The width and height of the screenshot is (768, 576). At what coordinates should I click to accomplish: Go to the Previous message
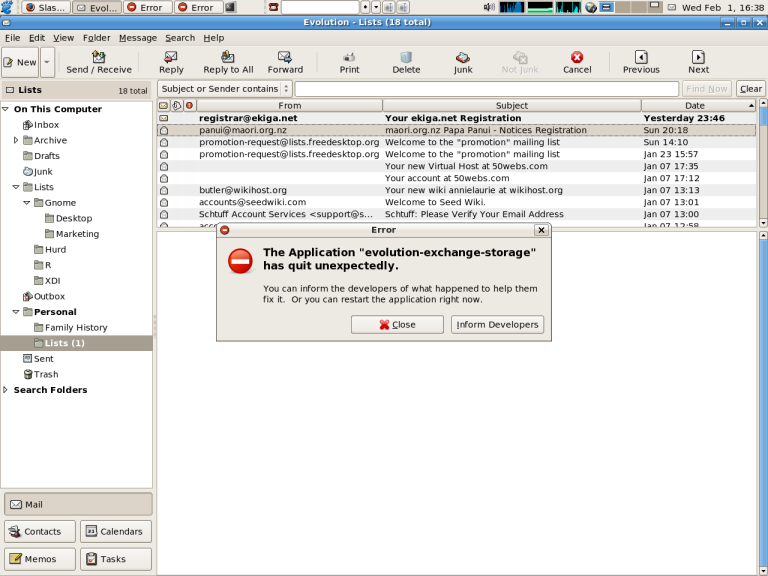(641, 62)
